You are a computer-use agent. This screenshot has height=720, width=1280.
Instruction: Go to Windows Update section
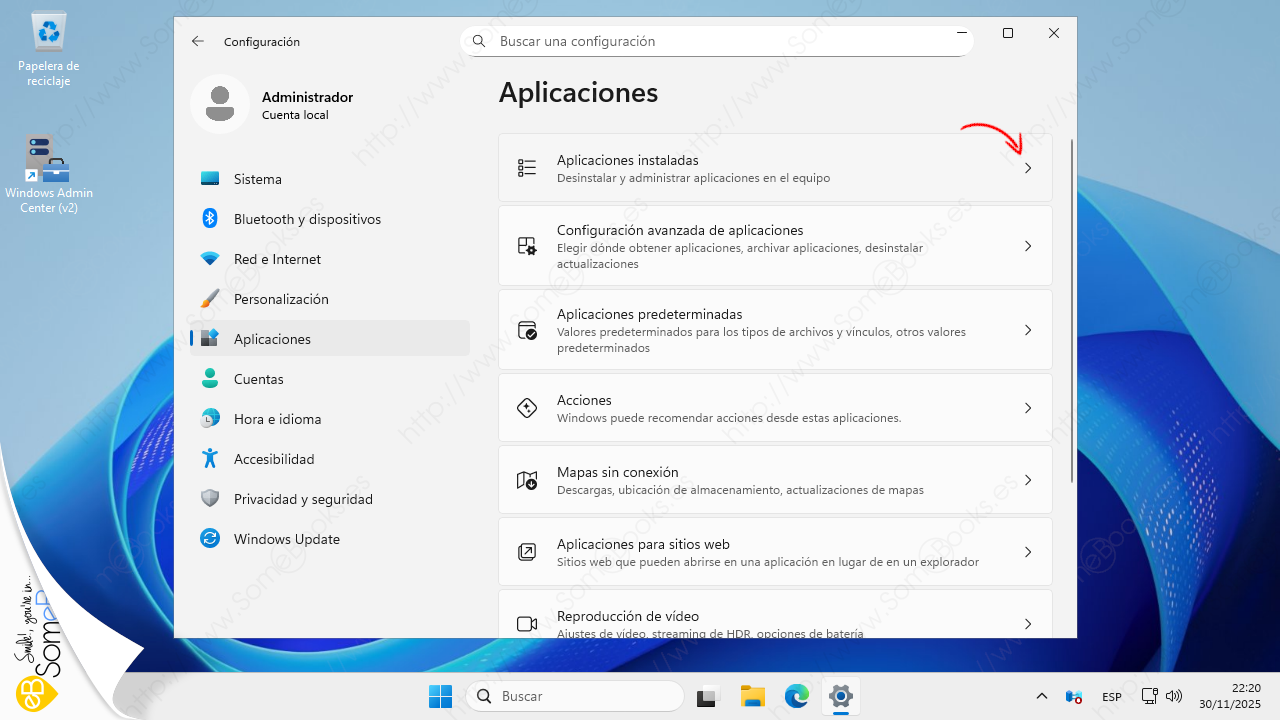[286, 539]
